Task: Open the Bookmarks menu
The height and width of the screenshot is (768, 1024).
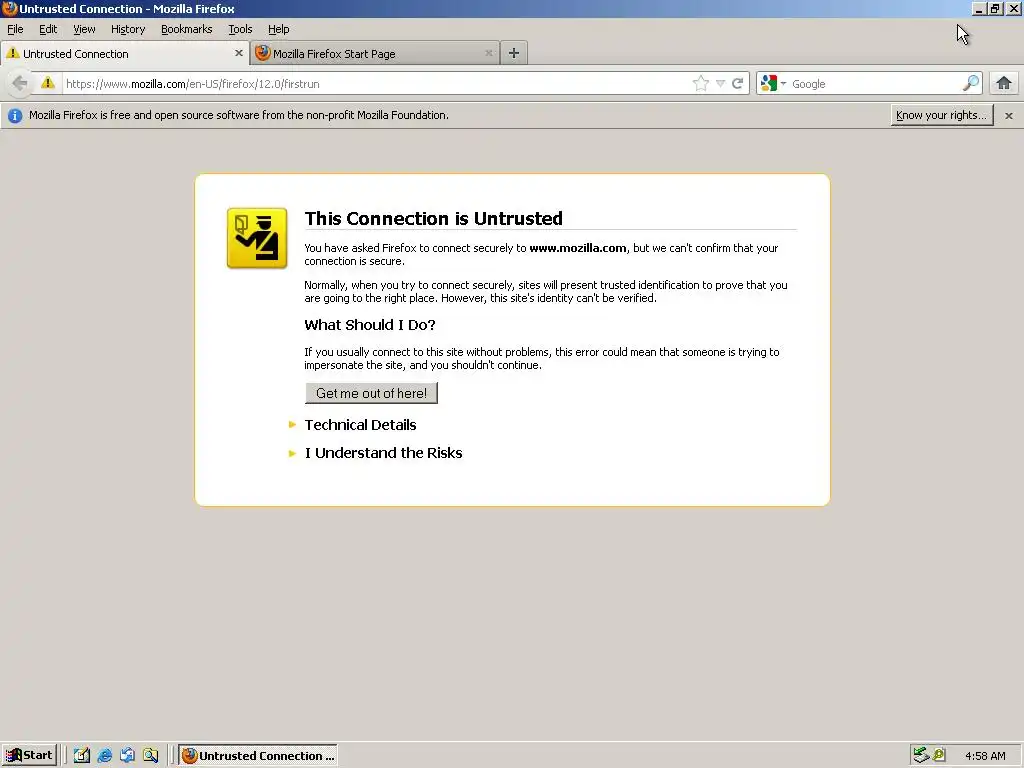Action: coord(187,29)
